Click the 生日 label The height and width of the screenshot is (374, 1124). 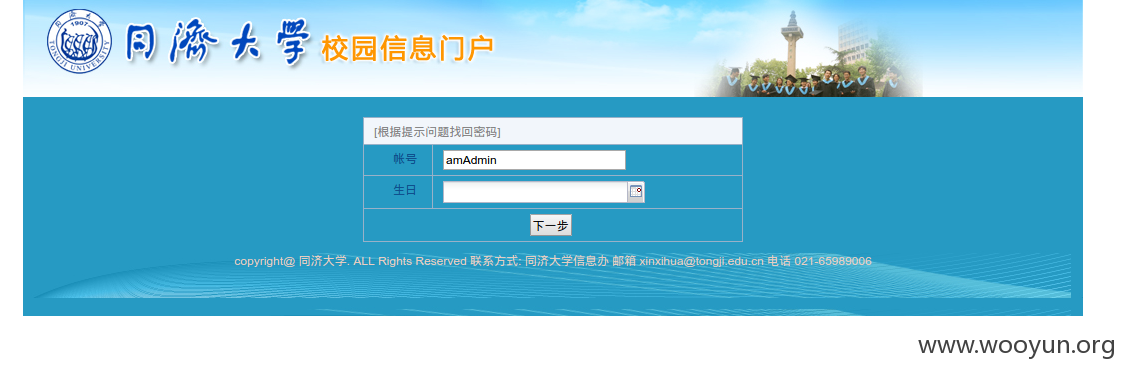click(x=404, y=191)
